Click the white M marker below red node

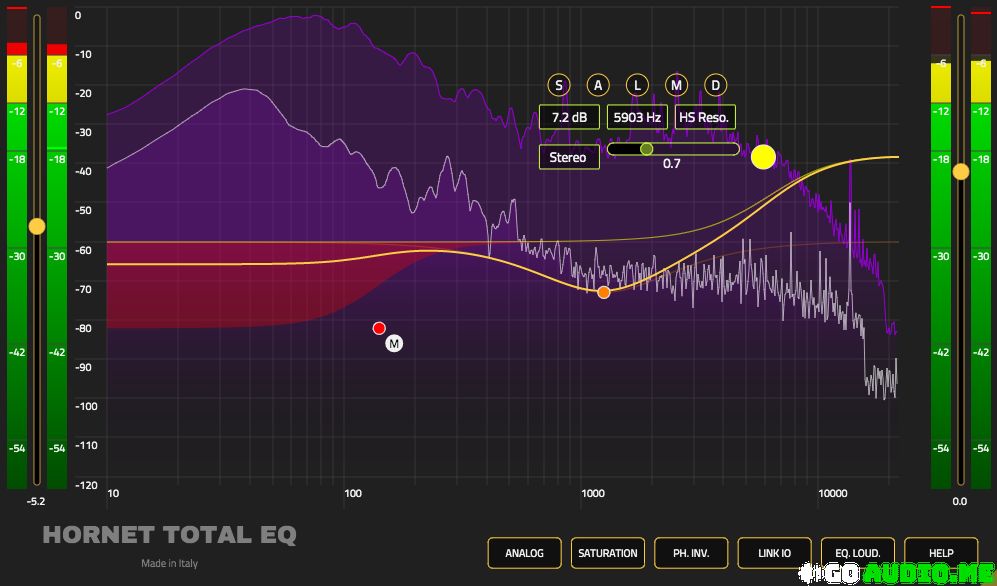coord(394,344)
